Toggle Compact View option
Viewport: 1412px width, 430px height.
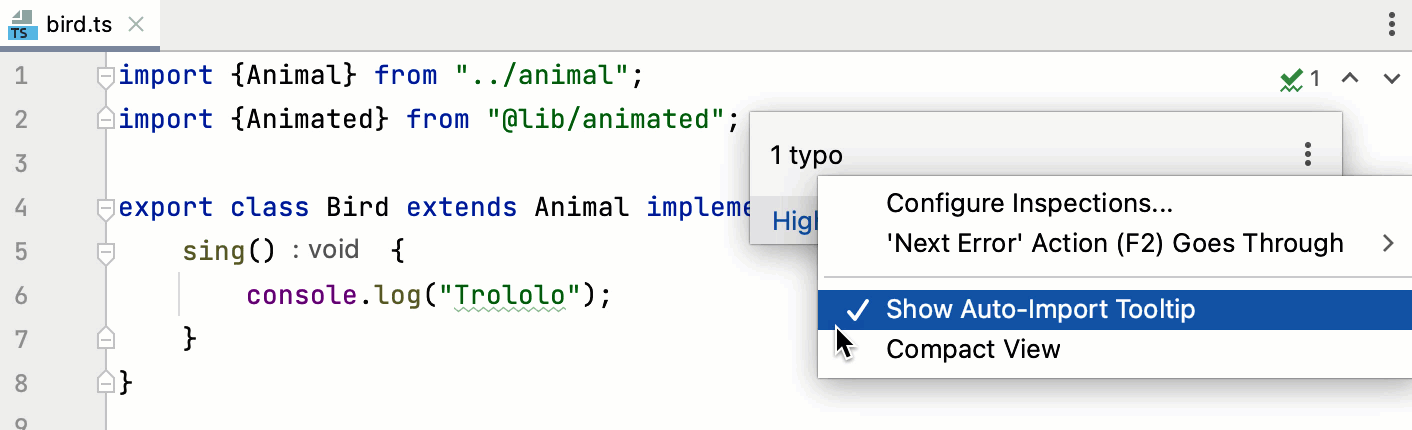[973, 349]
